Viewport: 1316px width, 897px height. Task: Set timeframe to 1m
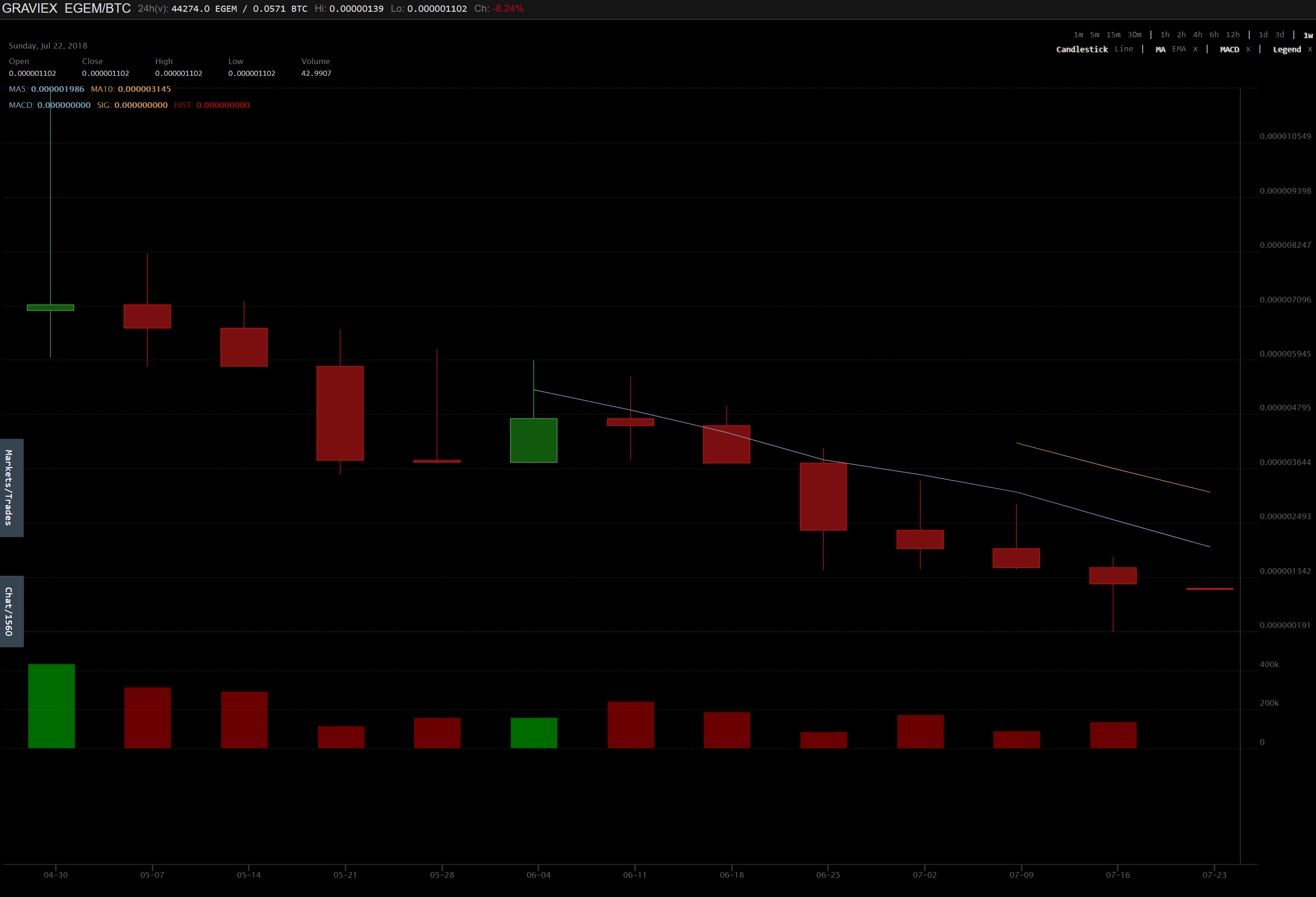[1078, 34]
